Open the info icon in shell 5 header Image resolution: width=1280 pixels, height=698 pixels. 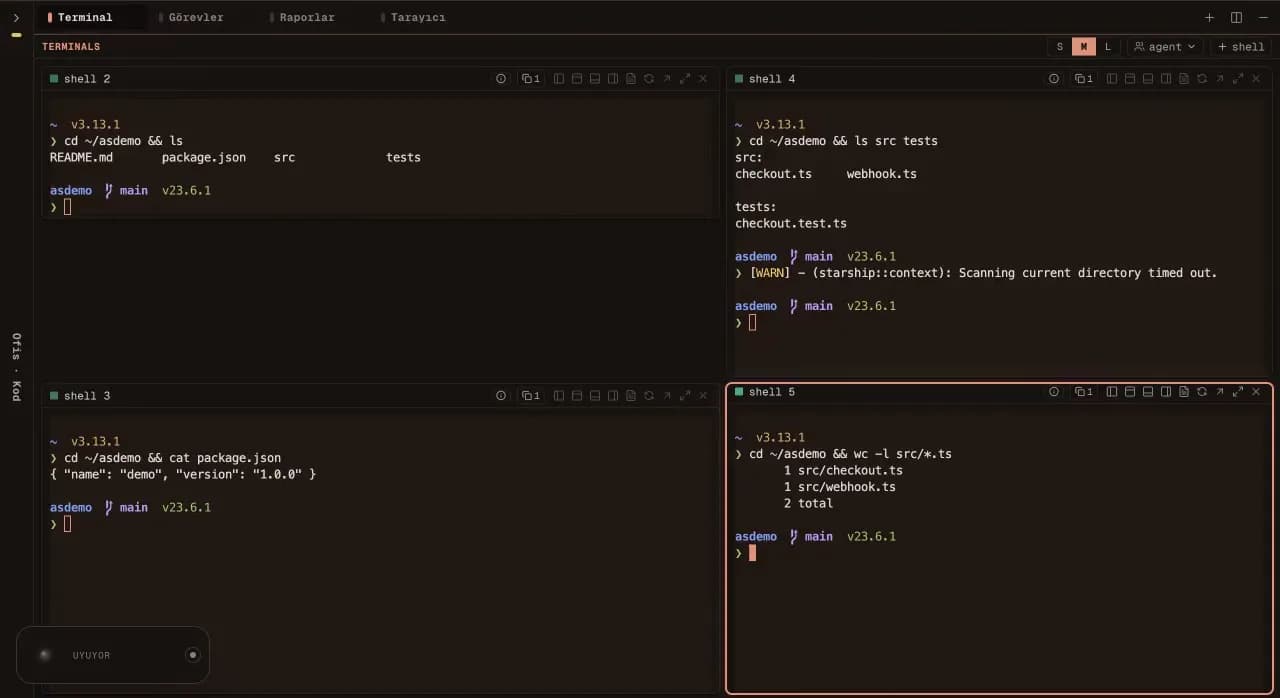pyautogui.click(x=1053, y=392)
